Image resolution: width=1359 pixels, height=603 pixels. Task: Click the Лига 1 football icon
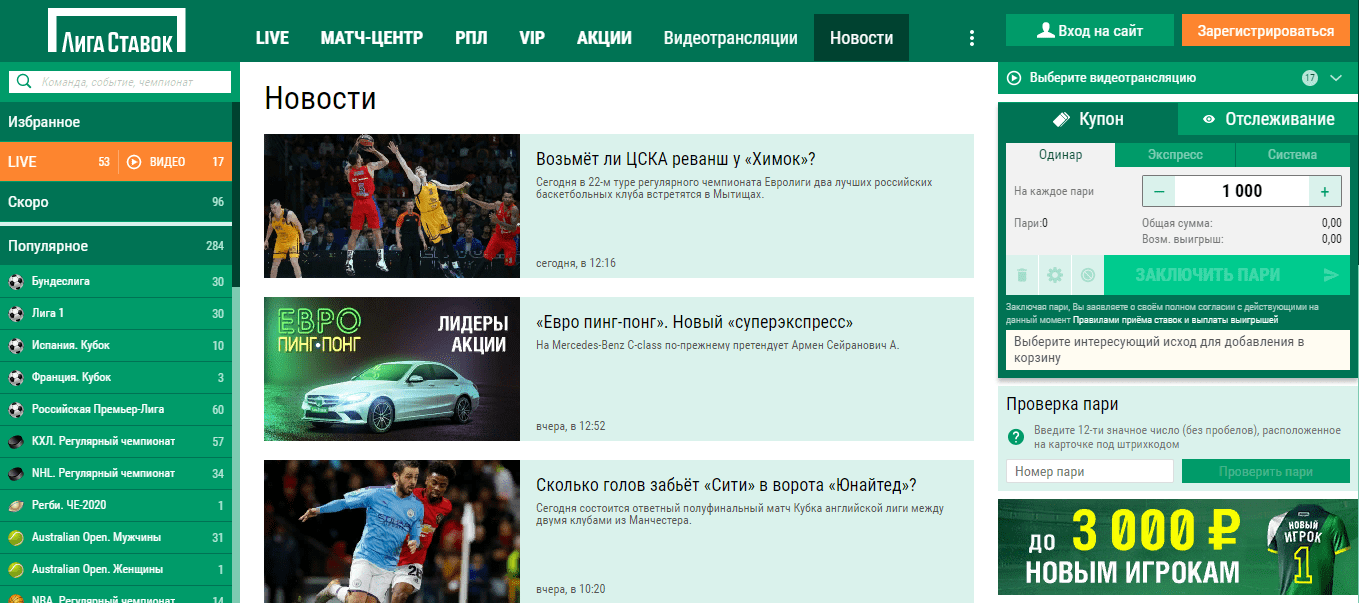[16, 313]
